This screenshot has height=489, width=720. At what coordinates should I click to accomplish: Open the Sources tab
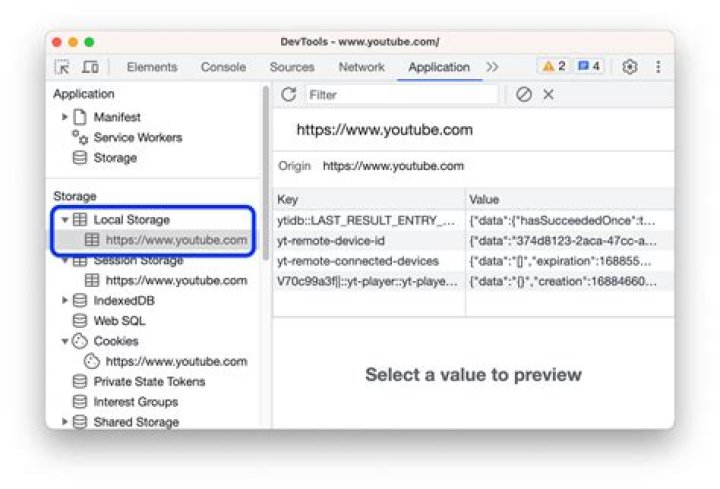tap(292, 67)
